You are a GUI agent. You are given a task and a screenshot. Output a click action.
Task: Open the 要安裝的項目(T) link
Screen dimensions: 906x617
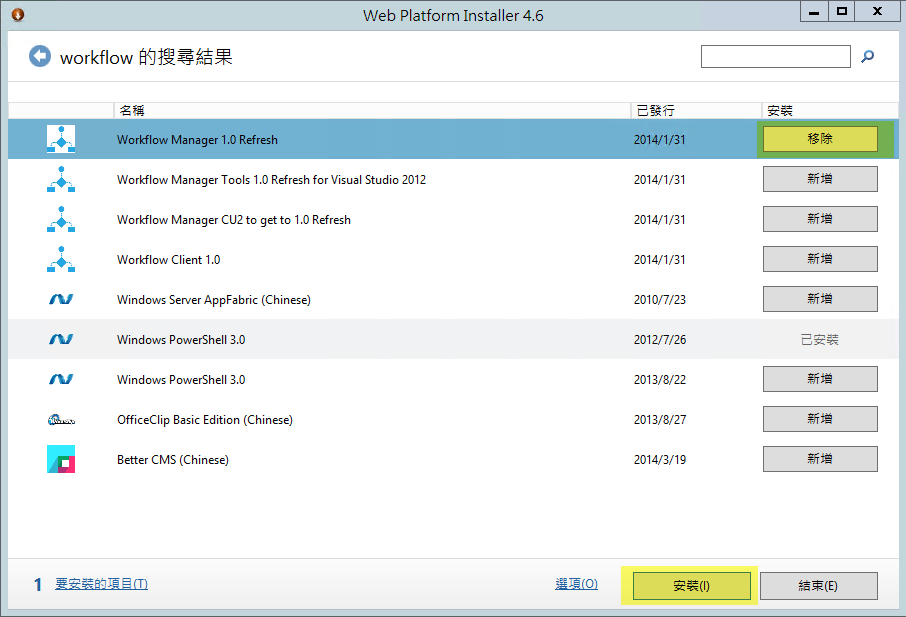coord(102,584)
